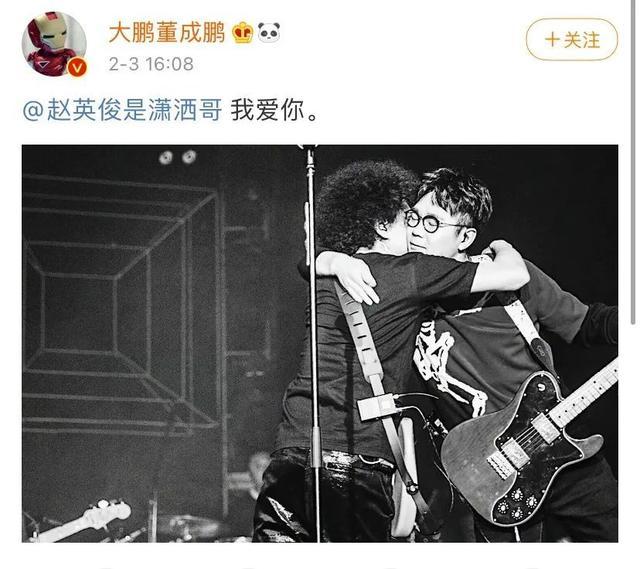Follow the user with +关注 button
Image resolution: width=640 pixels, height=569 pixels.
pos(572,40)
